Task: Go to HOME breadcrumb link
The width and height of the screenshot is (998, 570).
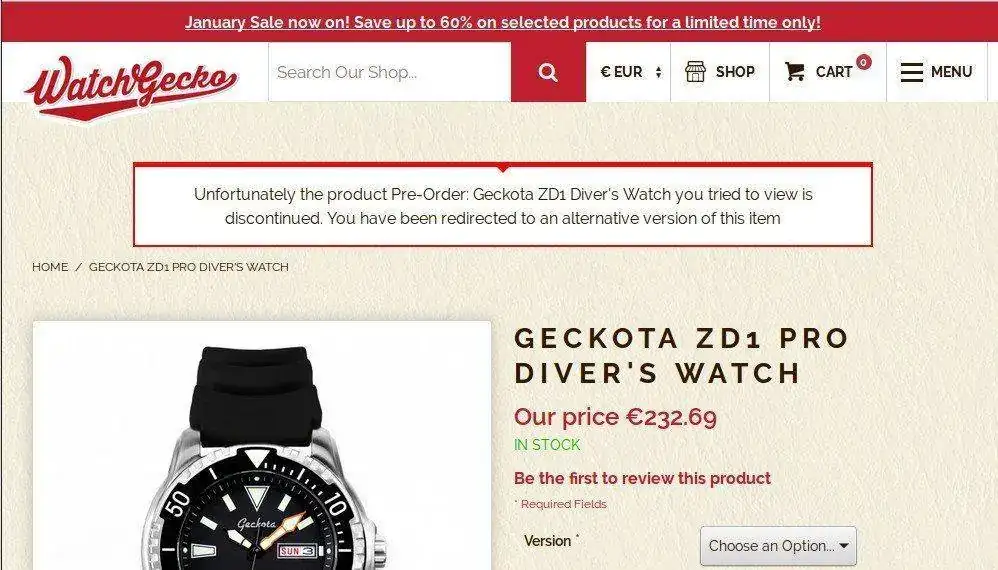Action: click(x=50, y=267)
